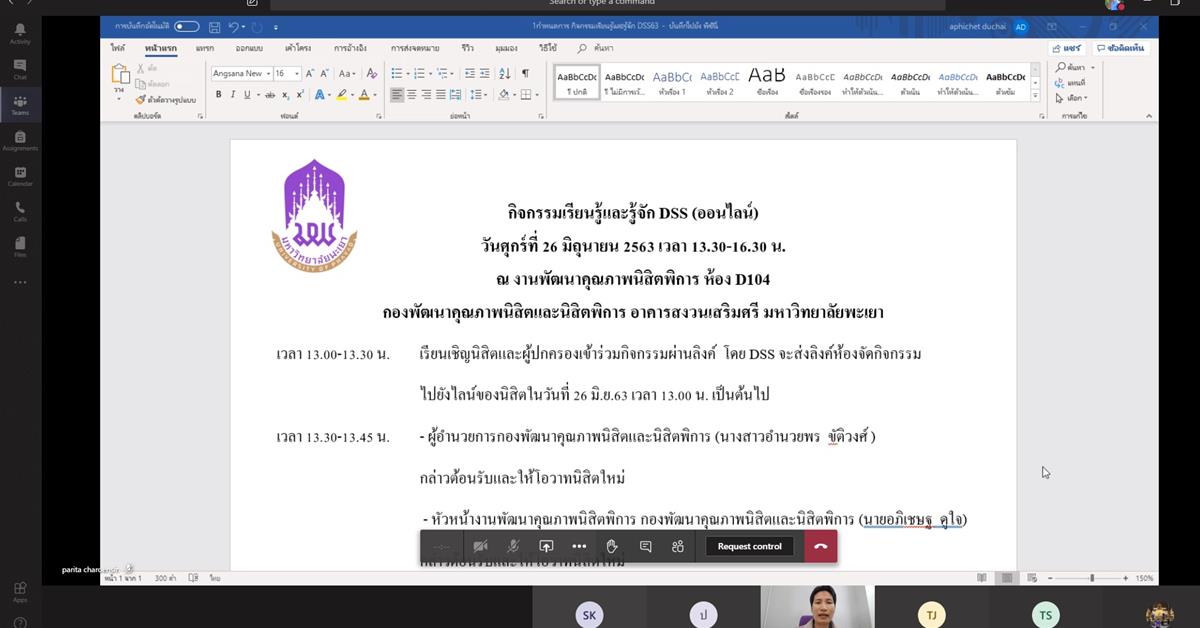Toggle Italic formatting
Screen dimensions: 1200x628
click(x=233, y=95)
